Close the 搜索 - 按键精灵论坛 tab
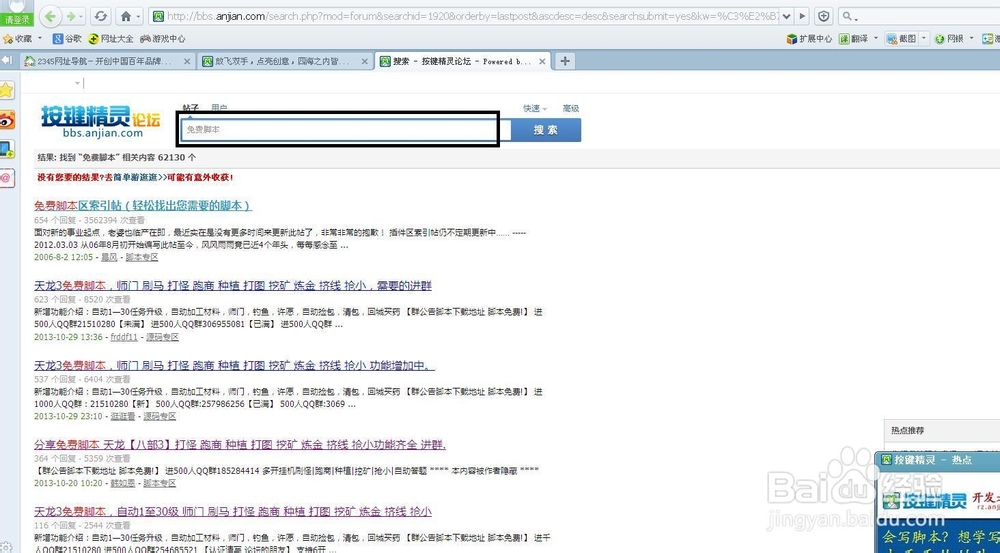The width and height of the screenshot is (1000, 553). (543, 62)
